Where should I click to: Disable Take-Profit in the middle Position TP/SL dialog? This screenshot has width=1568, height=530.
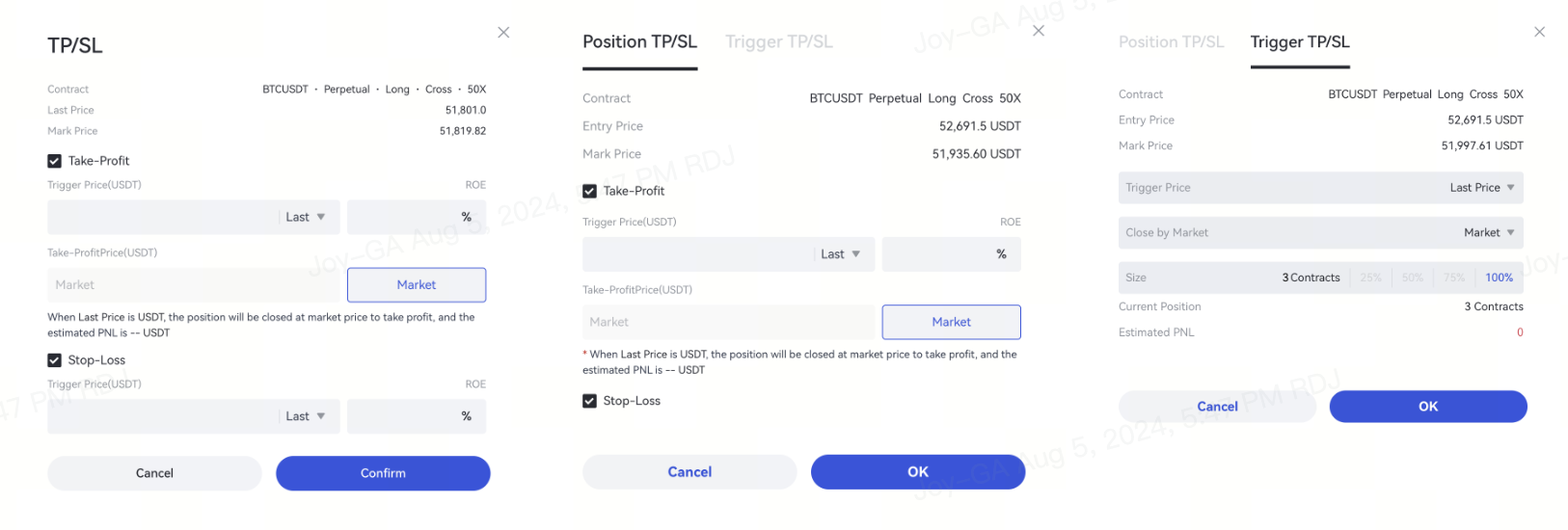pos(590,191)
